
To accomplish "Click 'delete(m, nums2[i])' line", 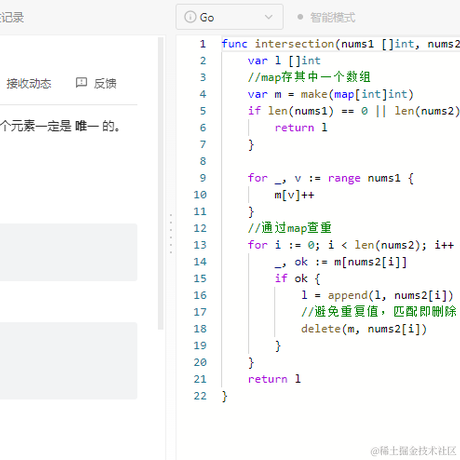I will 364,329.
